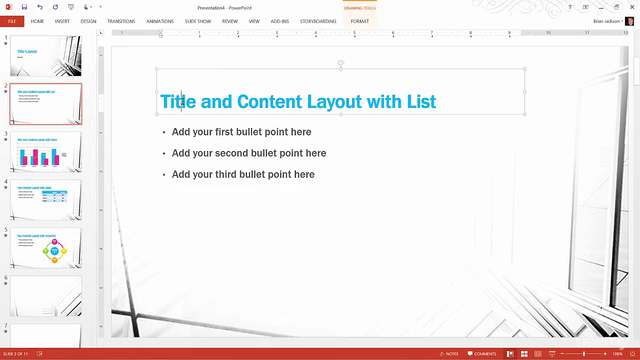Open the VIEW tab
The image size is (640, 360).
254,21
